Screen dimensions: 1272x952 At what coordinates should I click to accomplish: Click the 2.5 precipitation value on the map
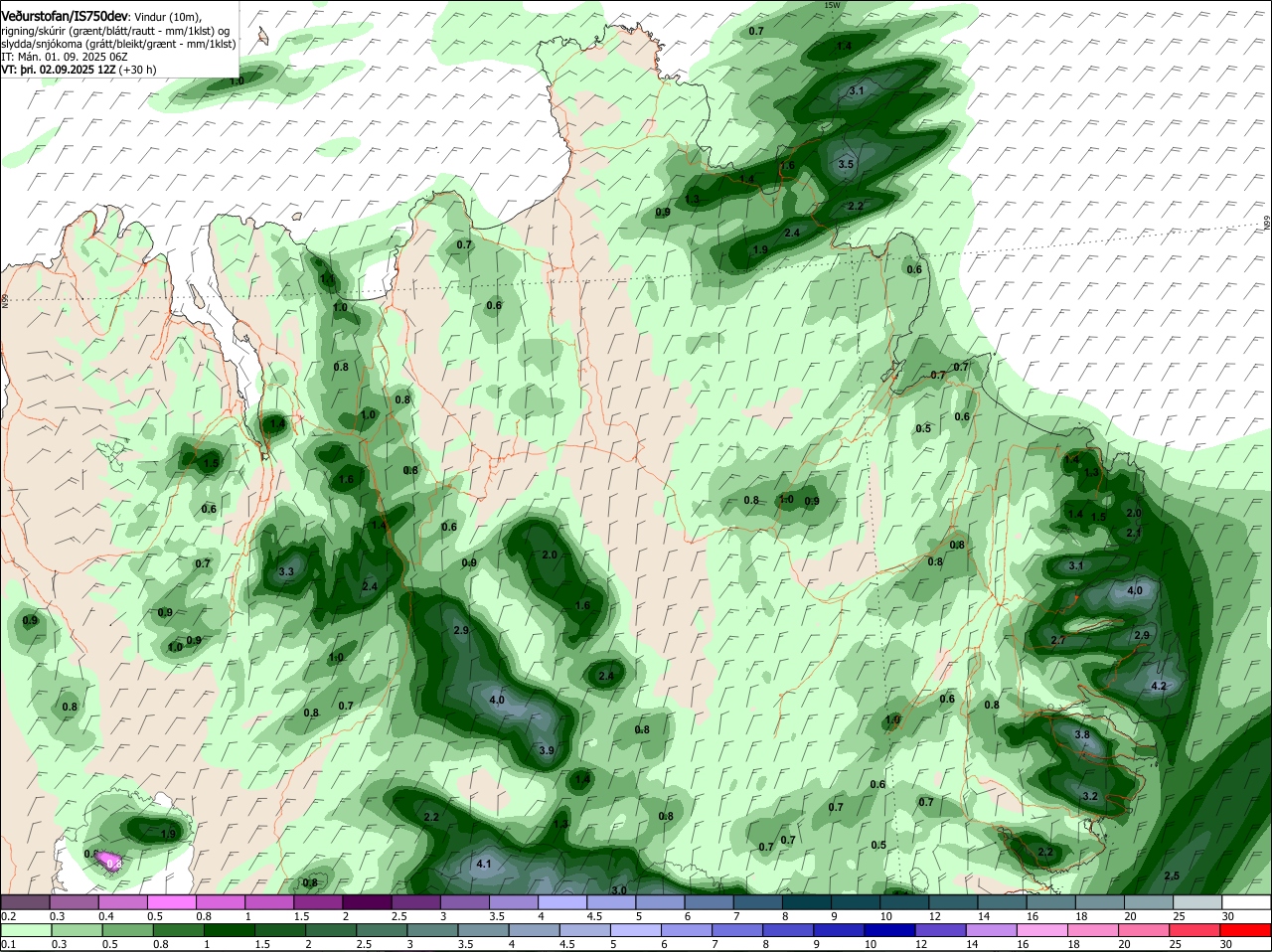[x=1172, y=876]
